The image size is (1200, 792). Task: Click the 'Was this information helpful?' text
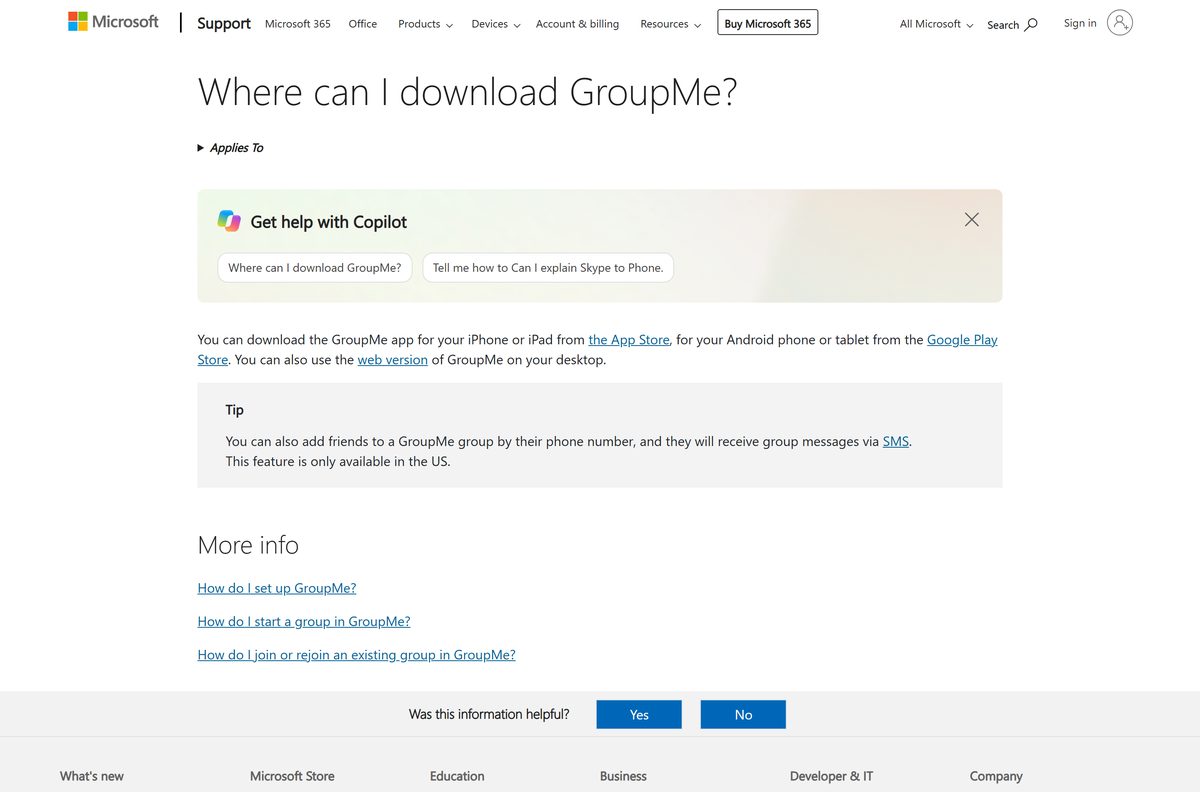[x=489, y=714]
